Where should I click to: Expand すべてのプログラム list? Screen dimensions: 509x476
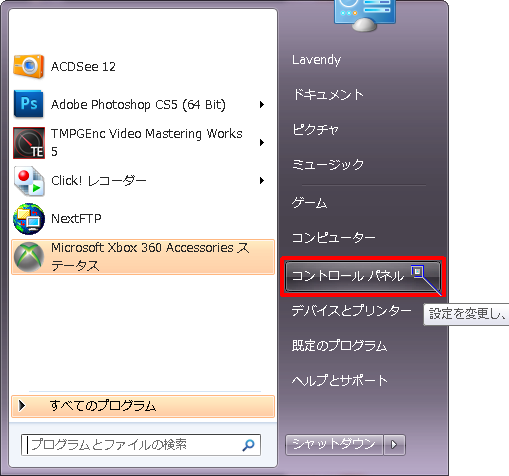(x=143, y=406)
